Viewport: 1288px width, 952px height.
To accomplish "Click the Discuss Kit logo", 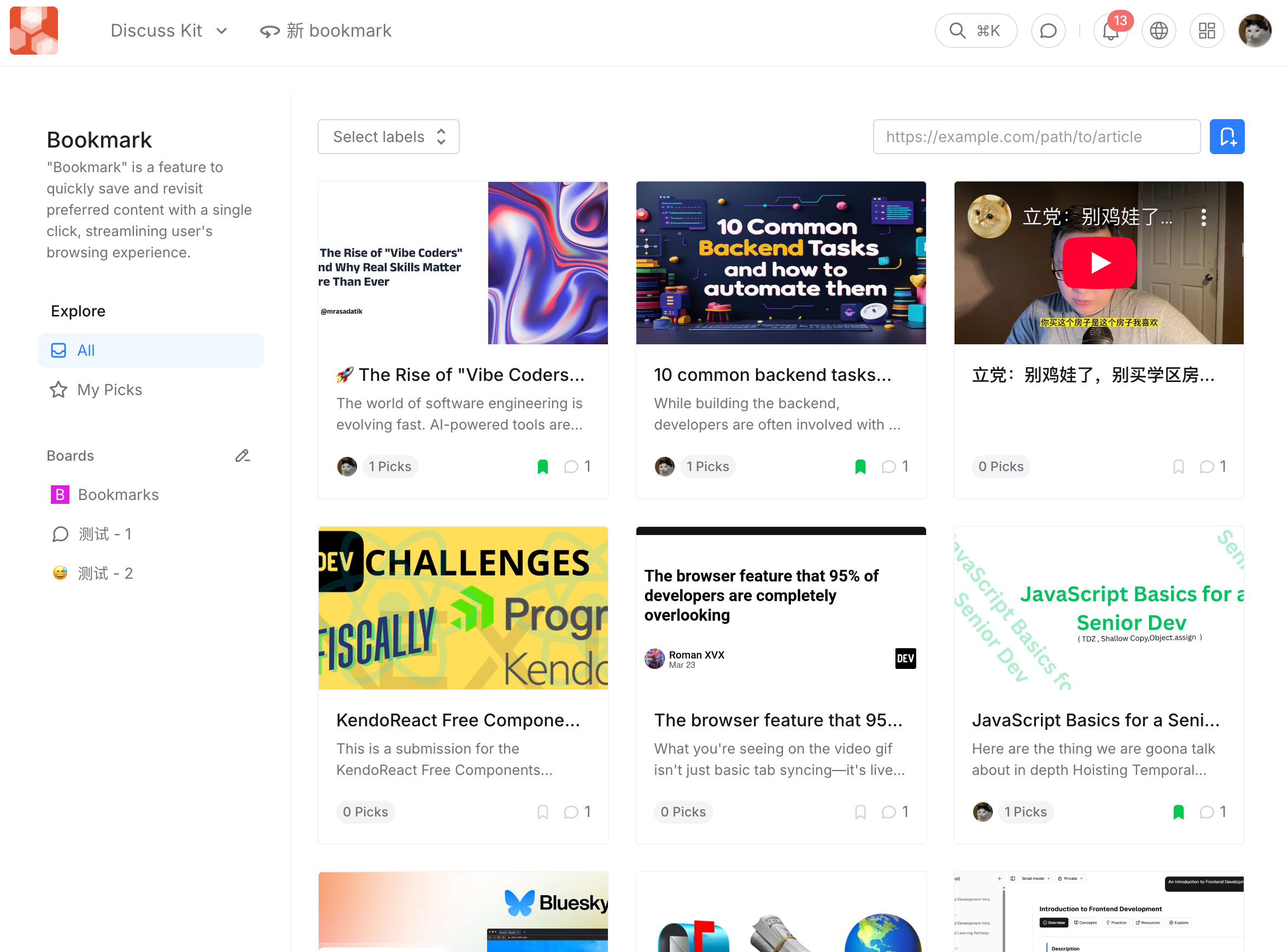I will click(x=34, y=31).
